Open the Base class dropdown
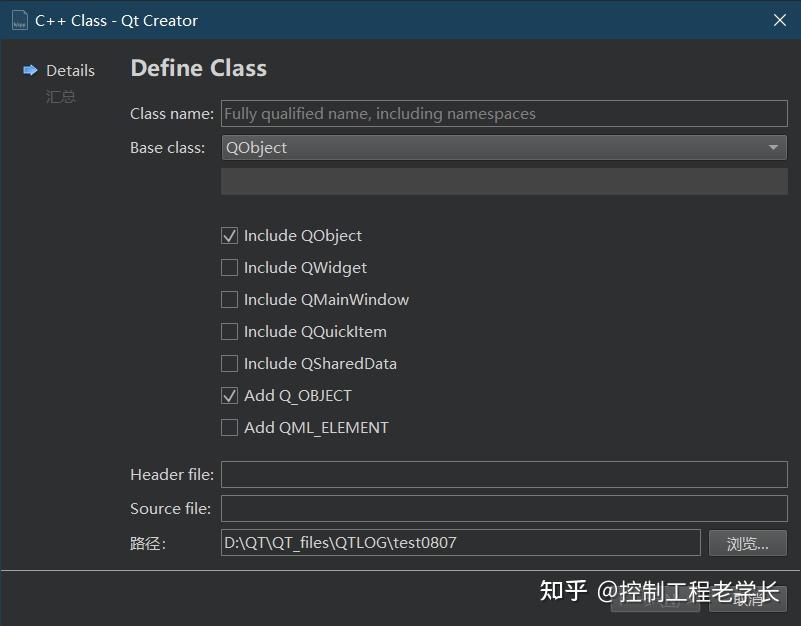This screenshot has width=801, height=626. click(x=503, y=146)
